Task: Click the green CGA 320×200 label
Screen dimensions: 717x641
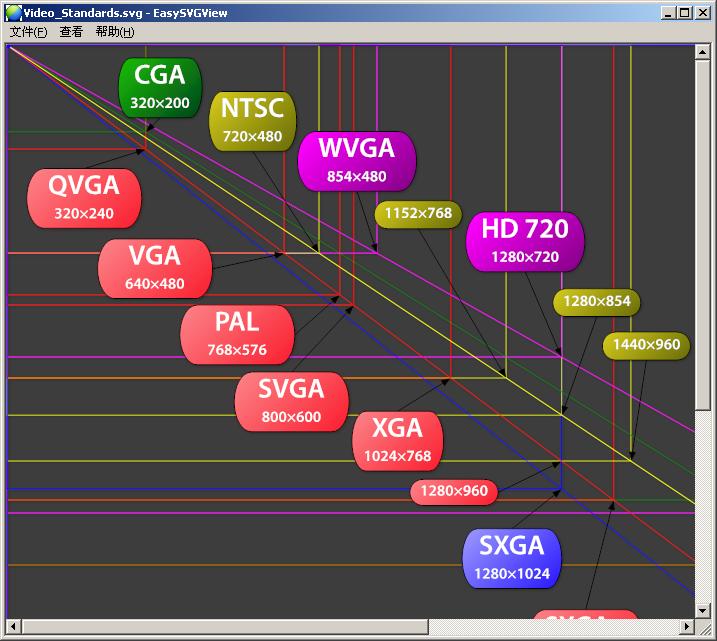Action: pos(159,86)
